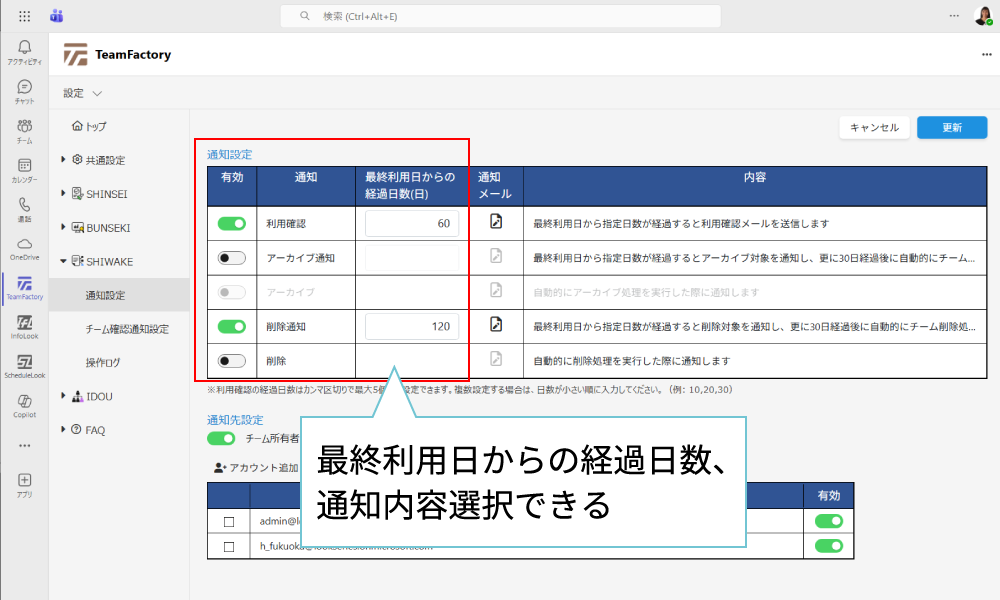Screen dimensions: 1000x600
Task: Open the 設定 dropdown menu
Action: click(83, 93)
